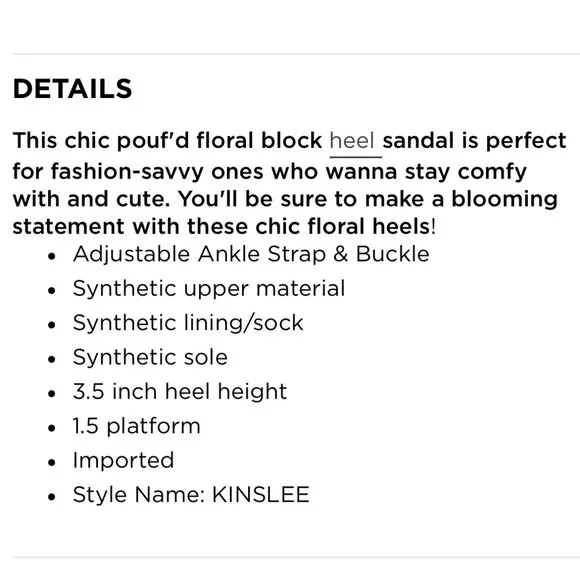
Task: Select the 'Imported' list entry
Action: [x=123, y=461]
